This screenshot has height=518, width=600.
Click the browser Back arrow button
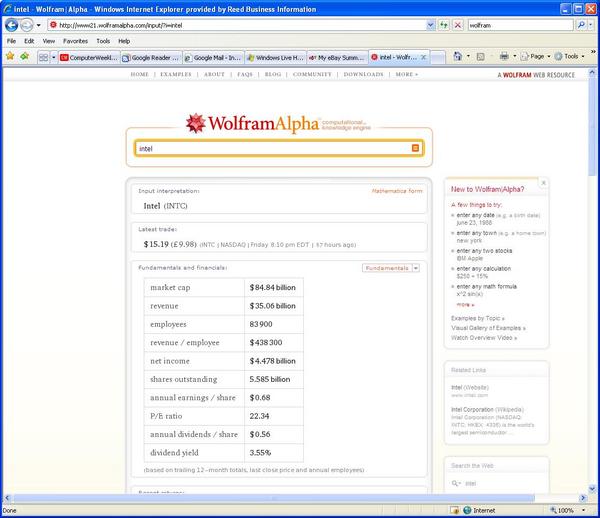(11, 25)
